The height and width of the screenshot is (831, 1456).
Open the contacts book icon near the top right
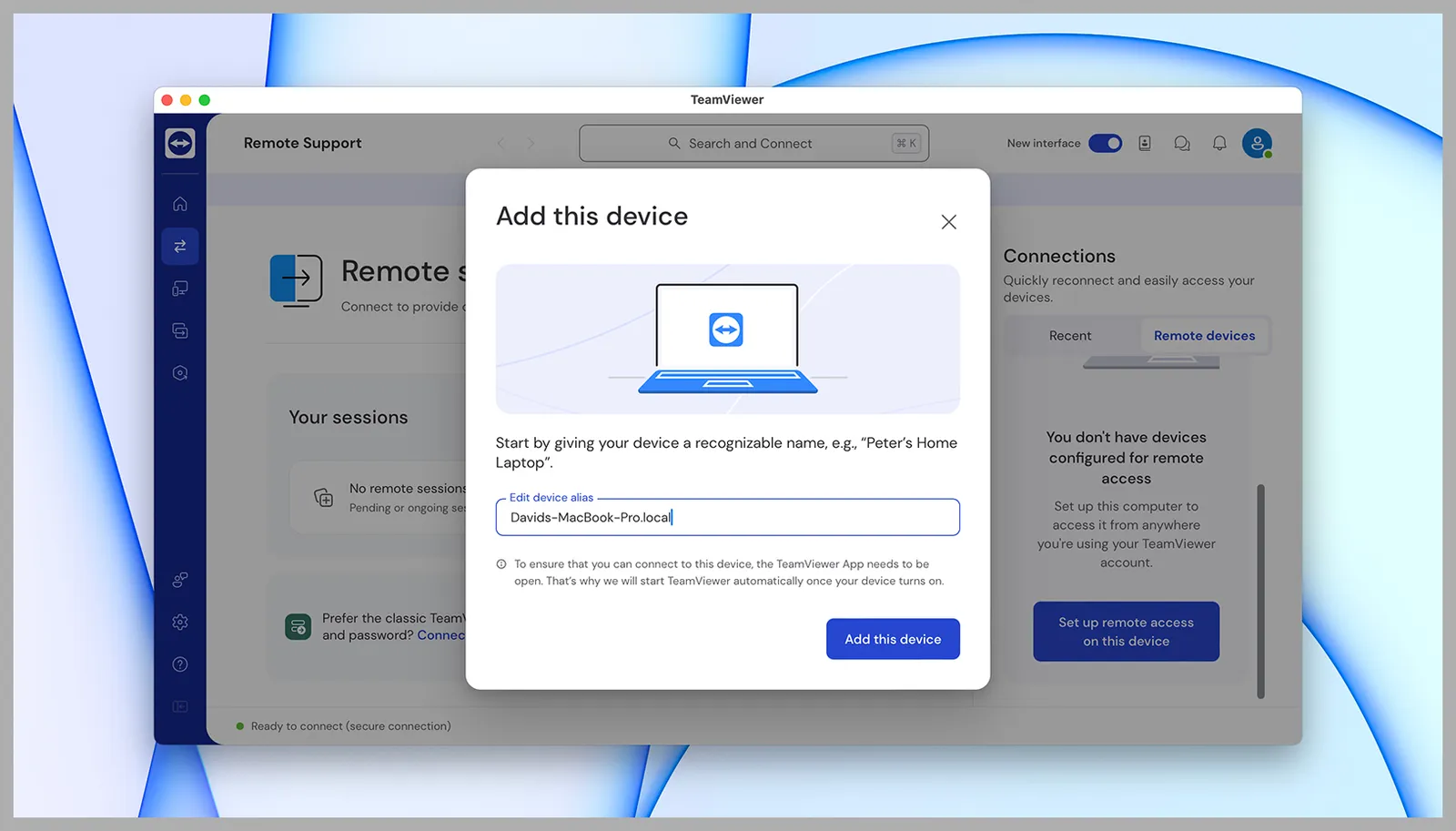[1145, 143]
